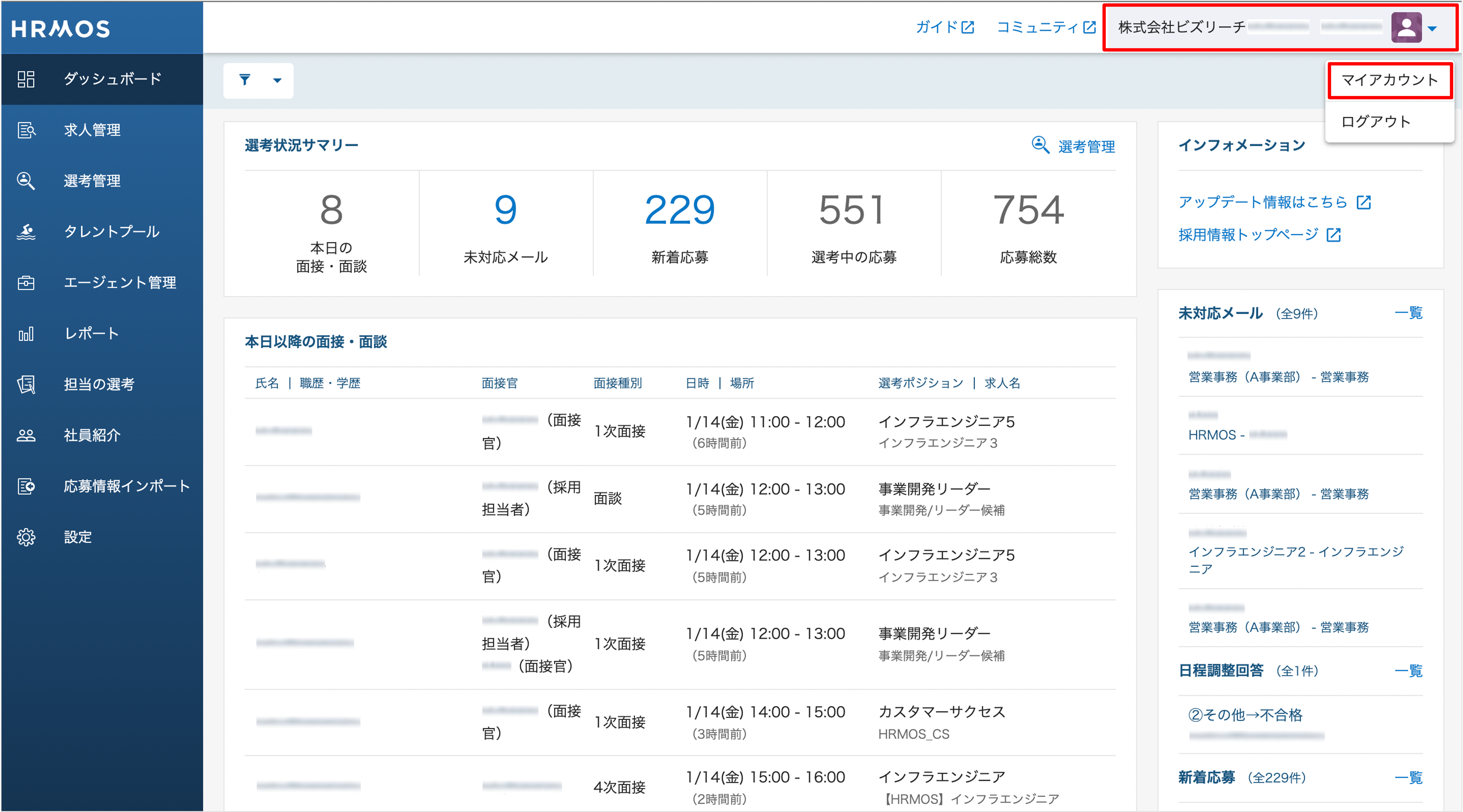Screen dimensions: 1463x812
Task: Click カスタマーサクセス position name
Action: pos(942,712)
